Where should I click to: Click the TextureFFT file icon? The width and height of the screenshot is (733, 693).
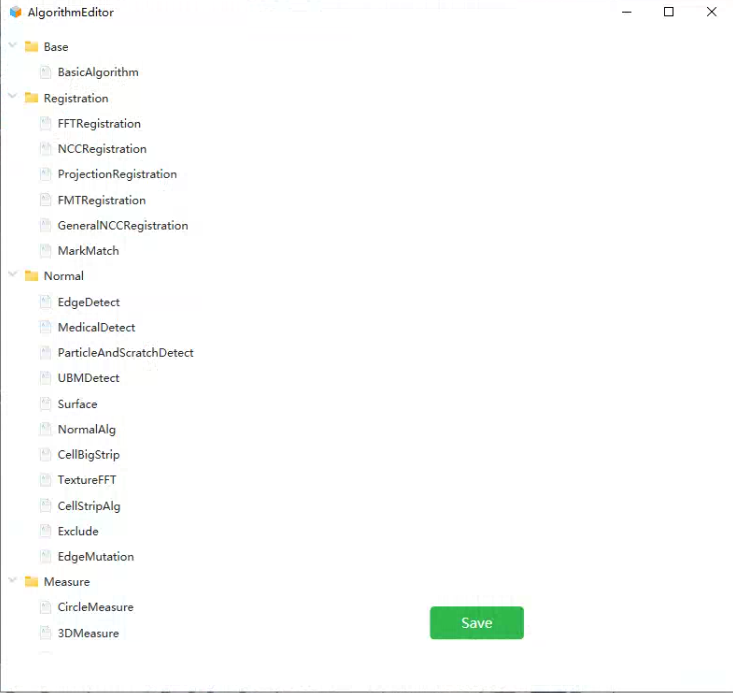point(45,480)
